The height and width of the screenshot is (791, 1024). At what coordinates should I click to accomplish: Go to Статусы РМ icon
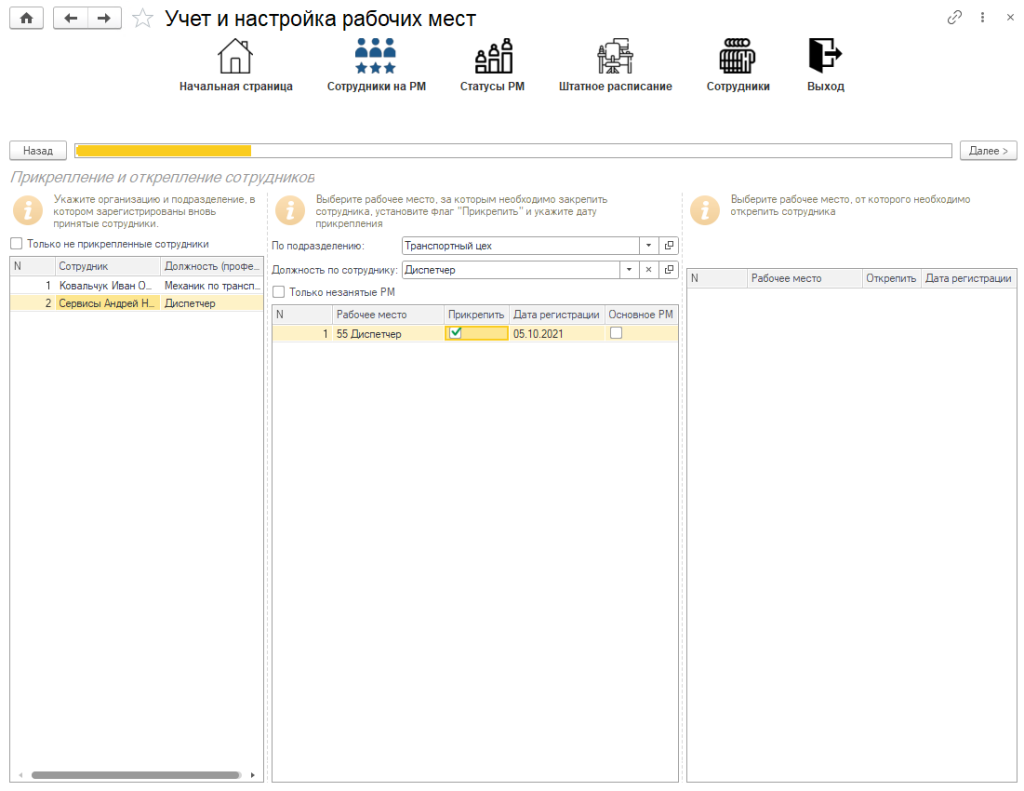(492, 57)
